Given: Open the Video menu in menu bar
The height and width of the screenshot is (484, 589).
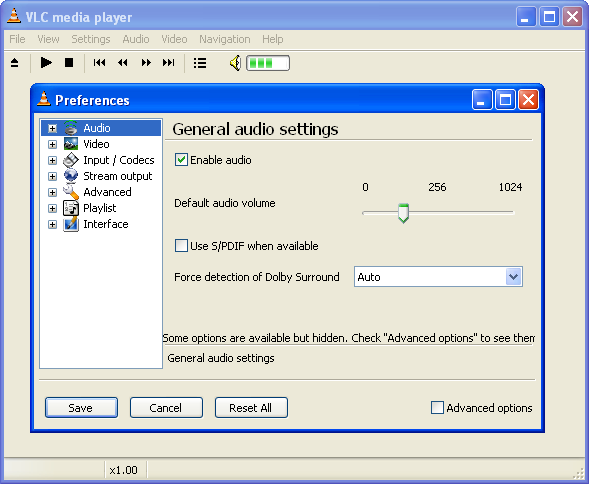Looking at the screenshot, I should coord(174,39).
